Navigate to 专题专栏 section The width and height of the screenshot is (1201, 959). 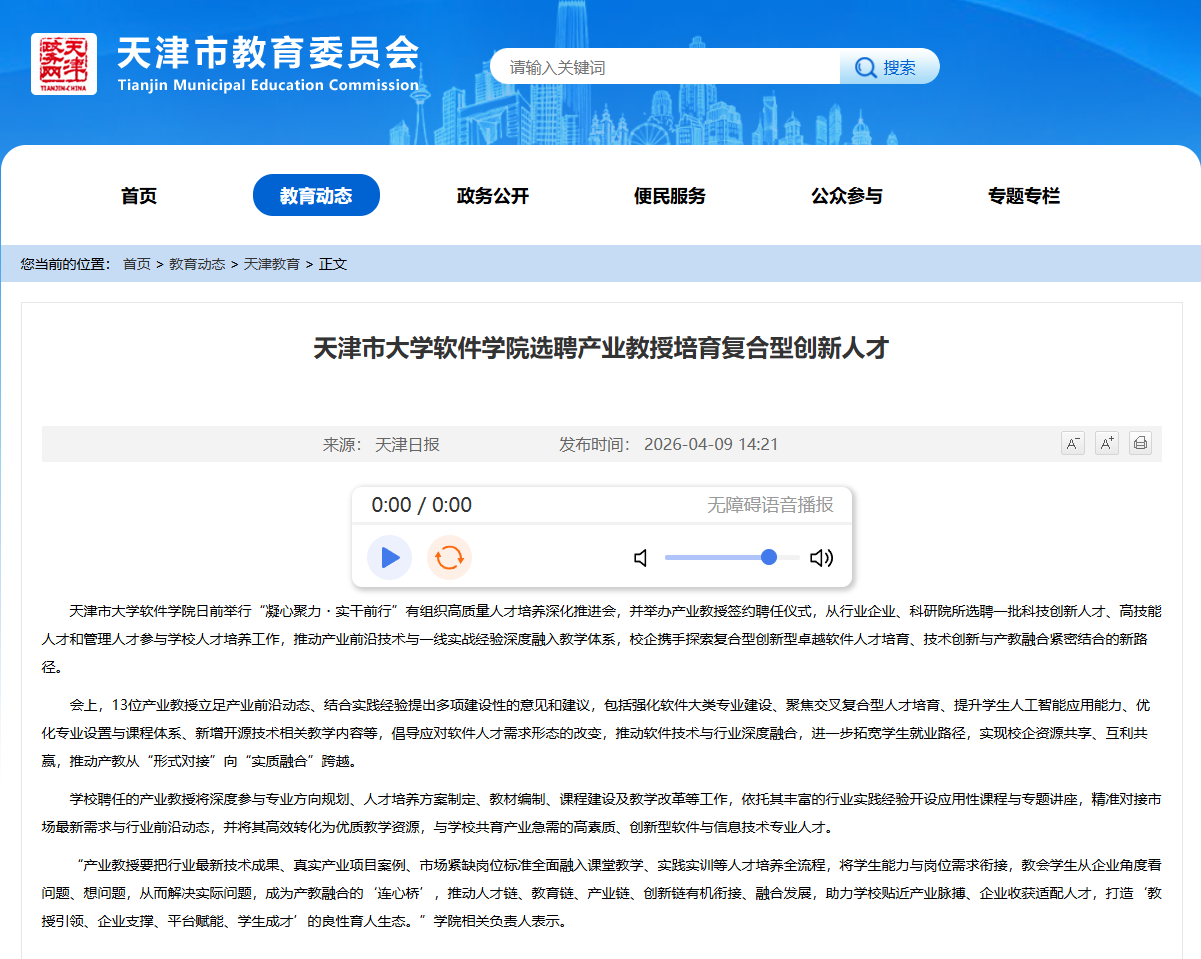[x=1024, y=196]
